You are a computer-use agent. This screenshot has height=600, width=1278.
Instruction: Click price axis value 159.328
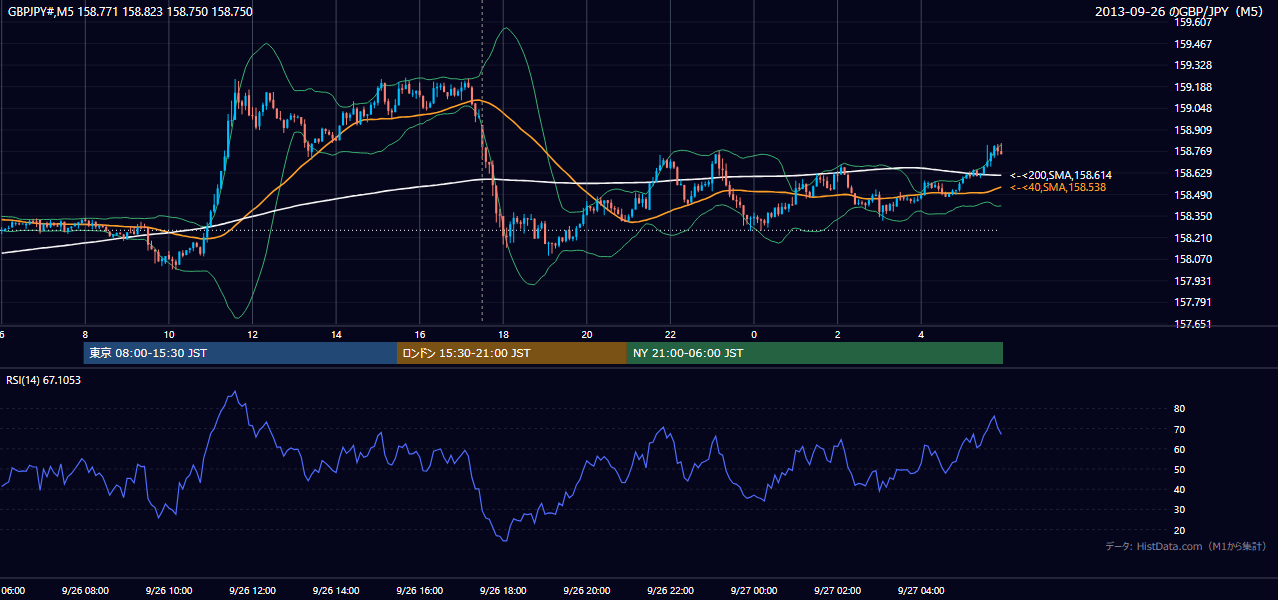[1193, 66]
